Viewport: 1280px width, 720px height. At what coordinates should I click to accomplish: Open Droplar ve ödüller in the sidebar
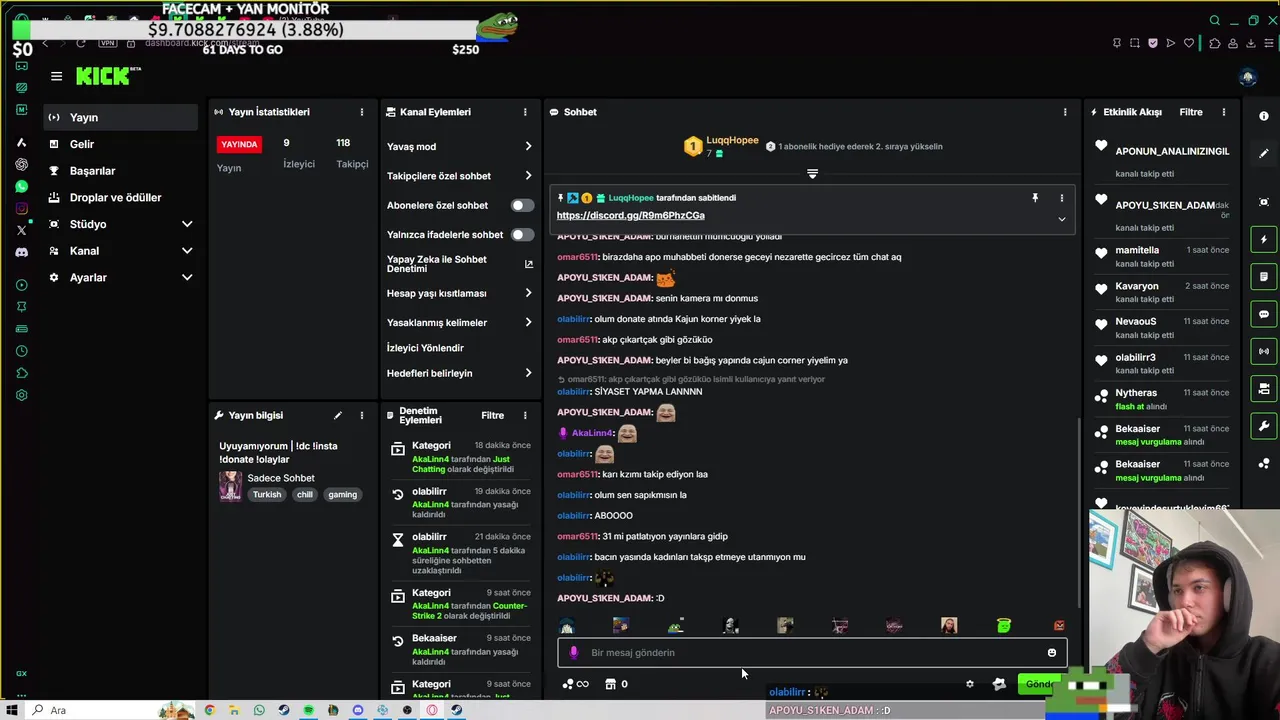point(120,197)
